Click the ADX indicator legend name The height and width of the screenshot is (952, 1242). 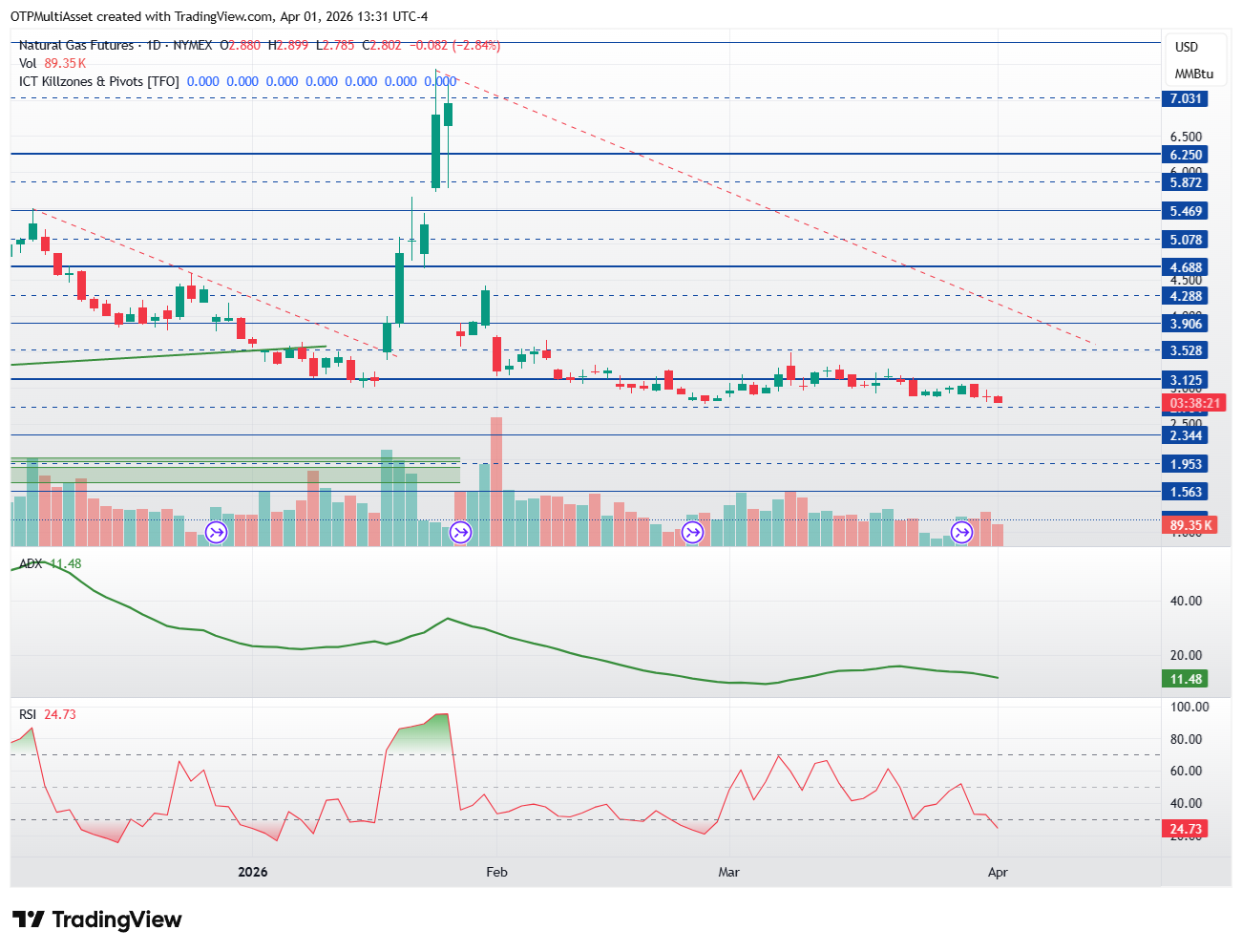pos(31,563)
